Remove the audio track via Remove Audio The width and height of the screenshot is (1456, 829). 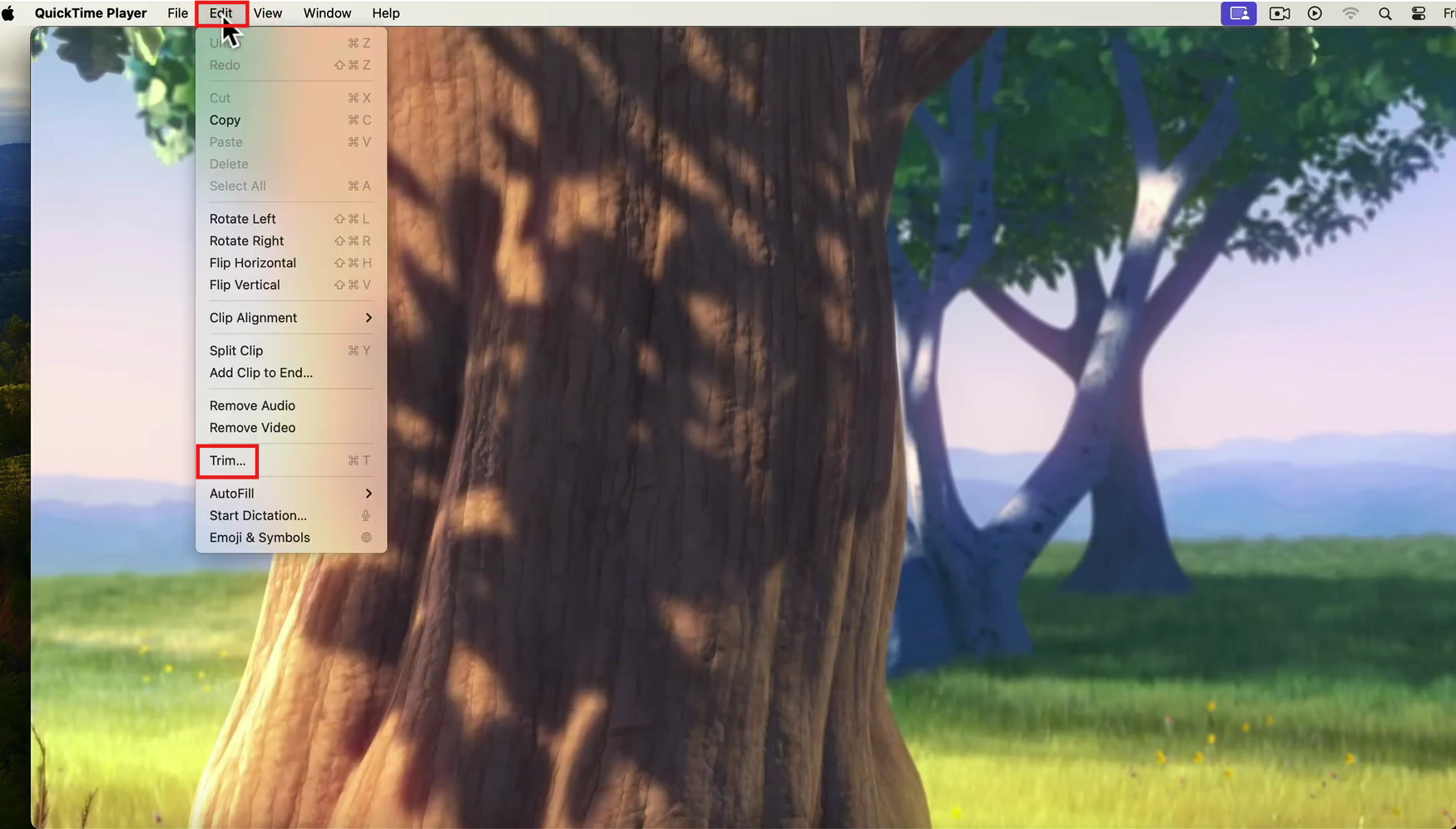(x=290, y=405)
